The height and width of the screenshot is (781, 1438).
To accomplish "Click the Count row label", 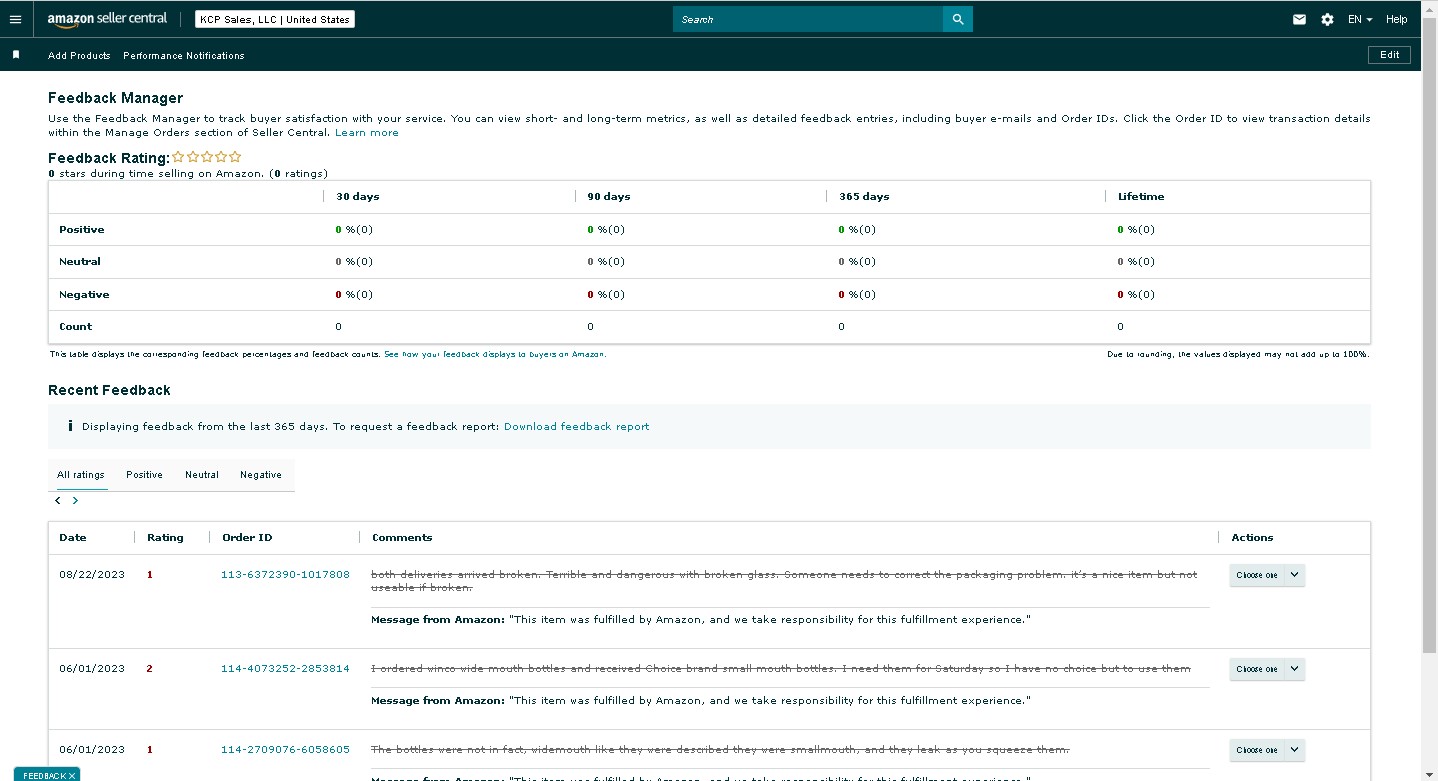I will (x=75, y=327).
